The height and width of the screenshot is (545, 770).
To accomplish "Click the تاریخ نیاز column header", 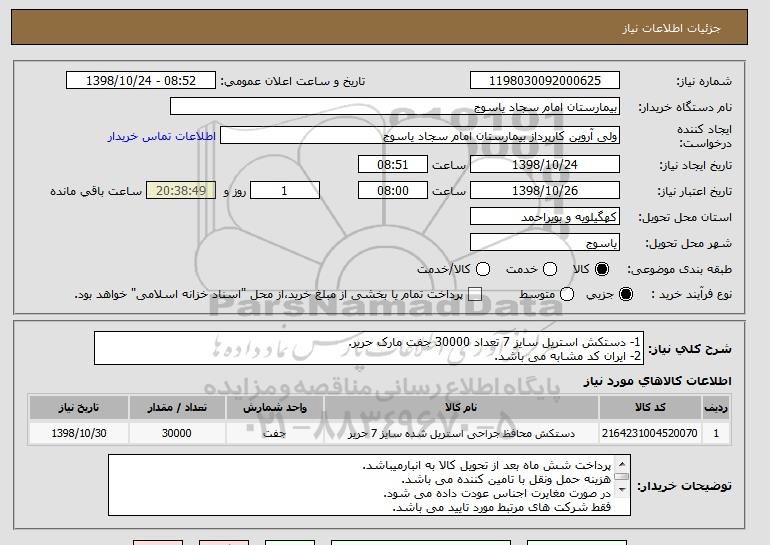I will pos(79,408).
